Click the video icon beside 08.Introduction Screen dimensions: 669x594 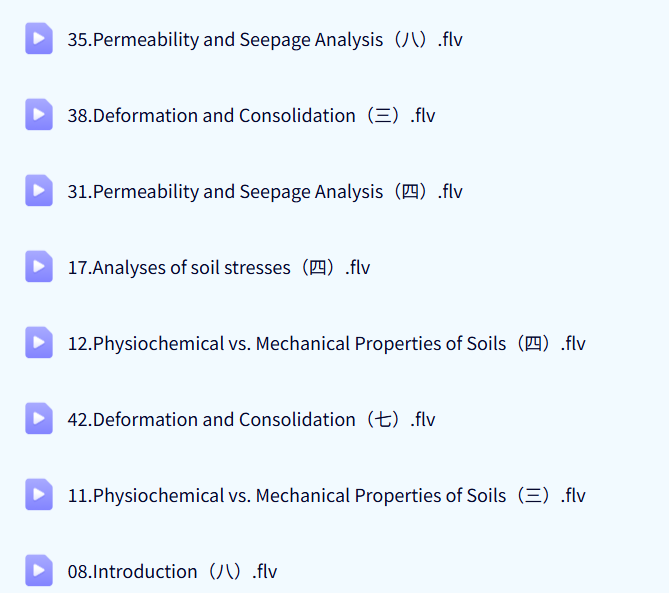tap(39, 571)
